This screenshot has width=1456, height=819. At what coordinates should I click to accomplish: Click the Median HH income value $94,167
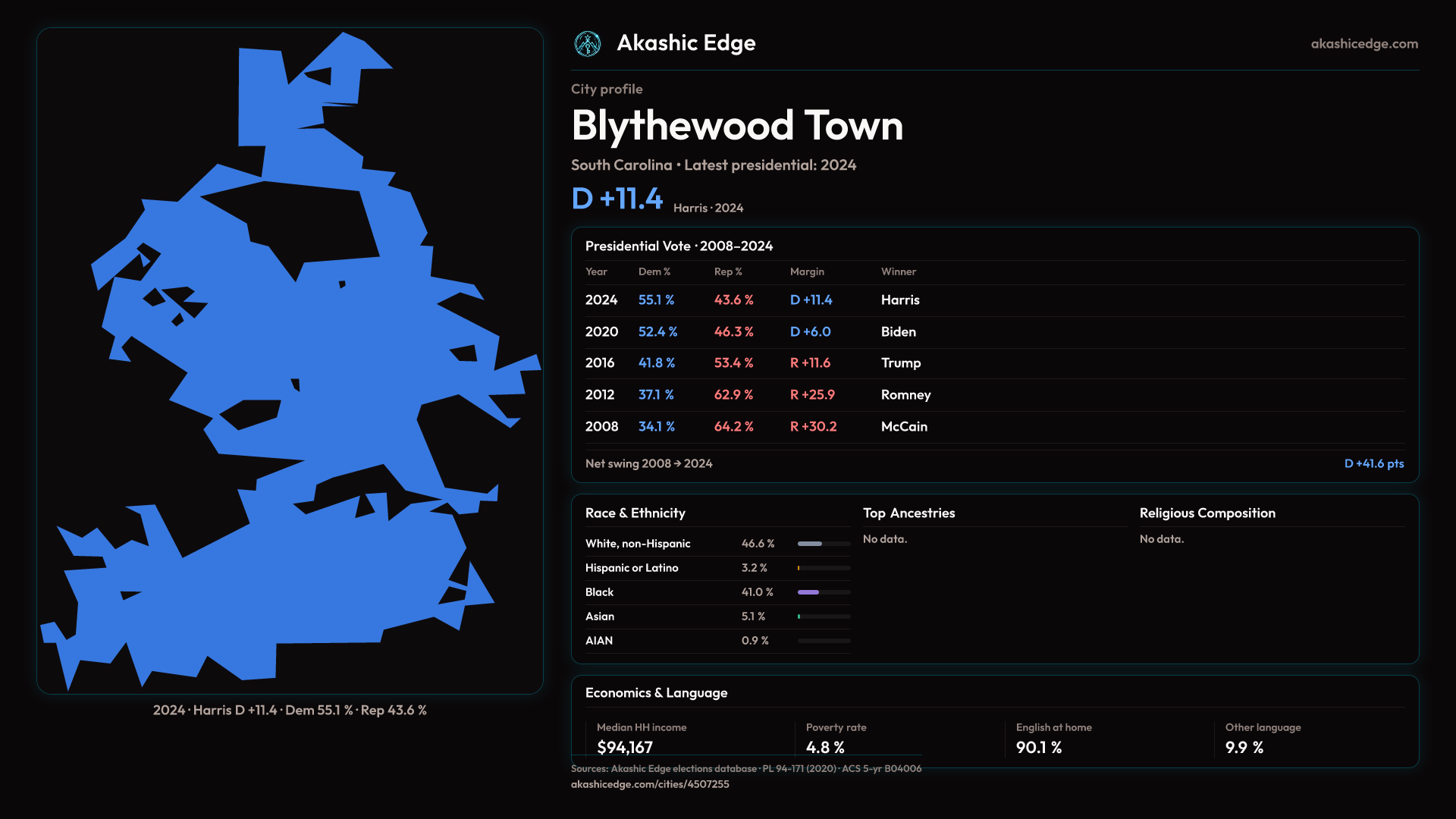(x=625, y=747)
